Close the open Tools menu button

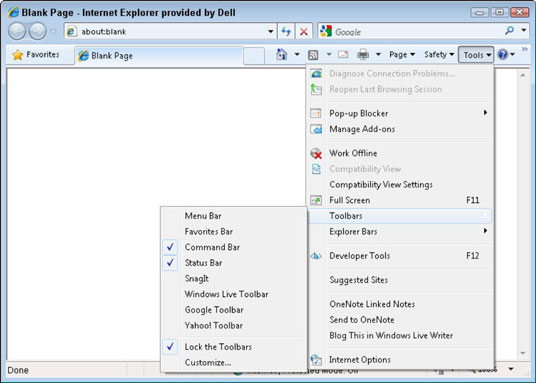476,55
